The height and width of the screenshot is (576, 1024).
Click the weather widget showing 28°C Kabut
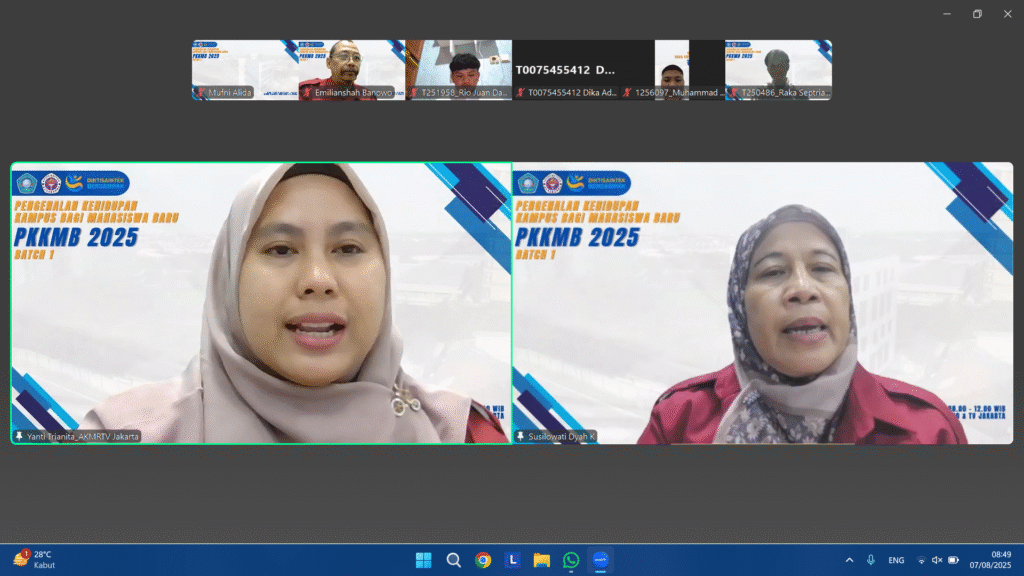(x=35, y=560)
